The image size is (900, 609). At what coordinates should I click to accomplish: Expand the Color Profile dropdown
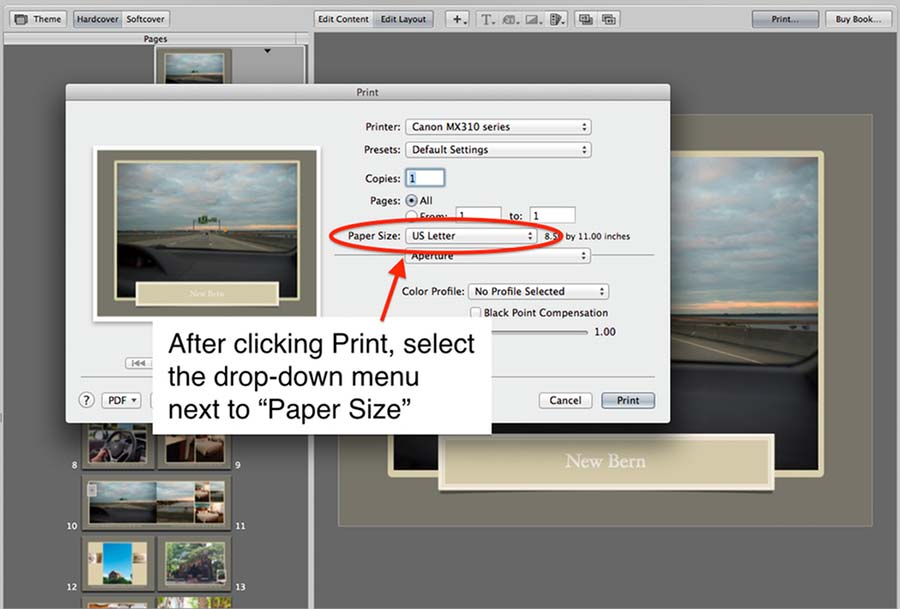tap(538, 291)
